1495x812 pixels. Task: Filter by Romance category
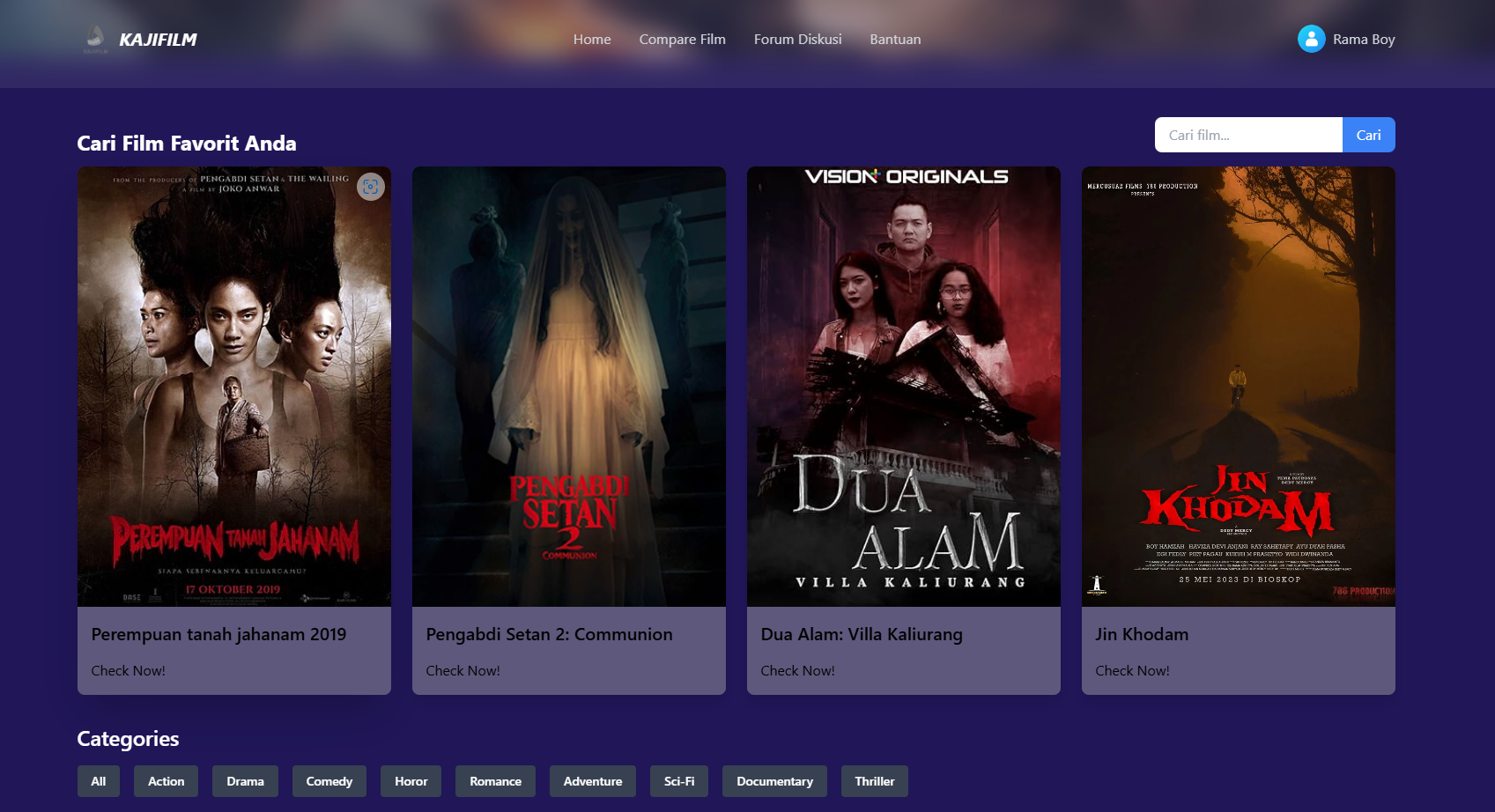pos(495,781)
